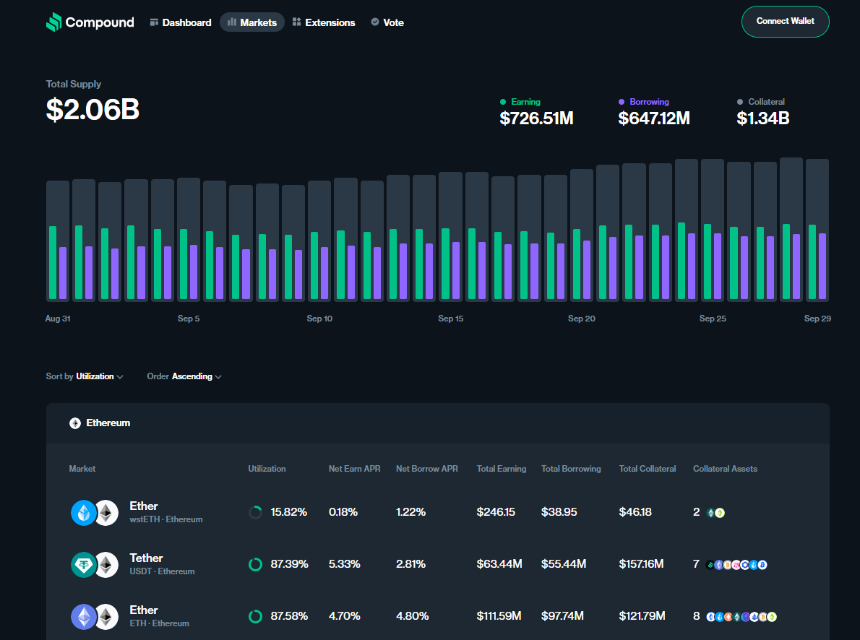Click collateral asset icons in Tether row
This screenshot has width=860, height=640.
click(x=737, y=565)
